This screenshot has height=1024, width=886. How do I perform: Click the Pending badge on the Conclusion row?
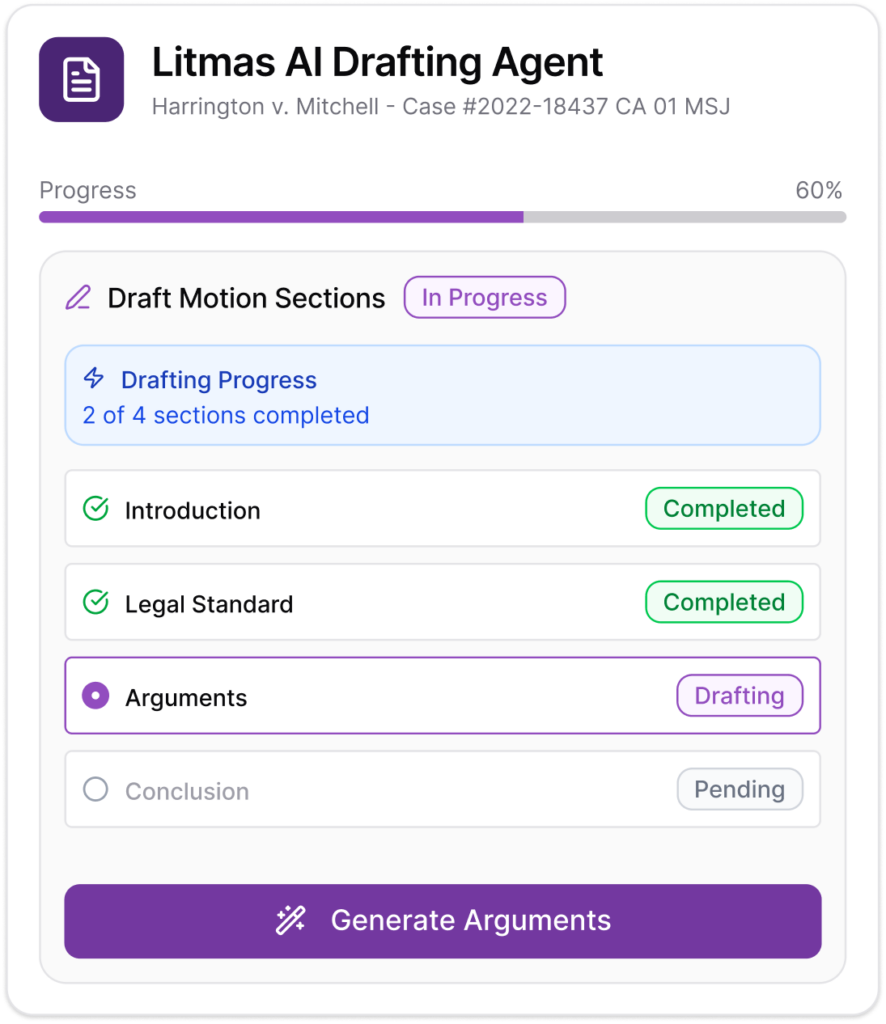[740, 789]
